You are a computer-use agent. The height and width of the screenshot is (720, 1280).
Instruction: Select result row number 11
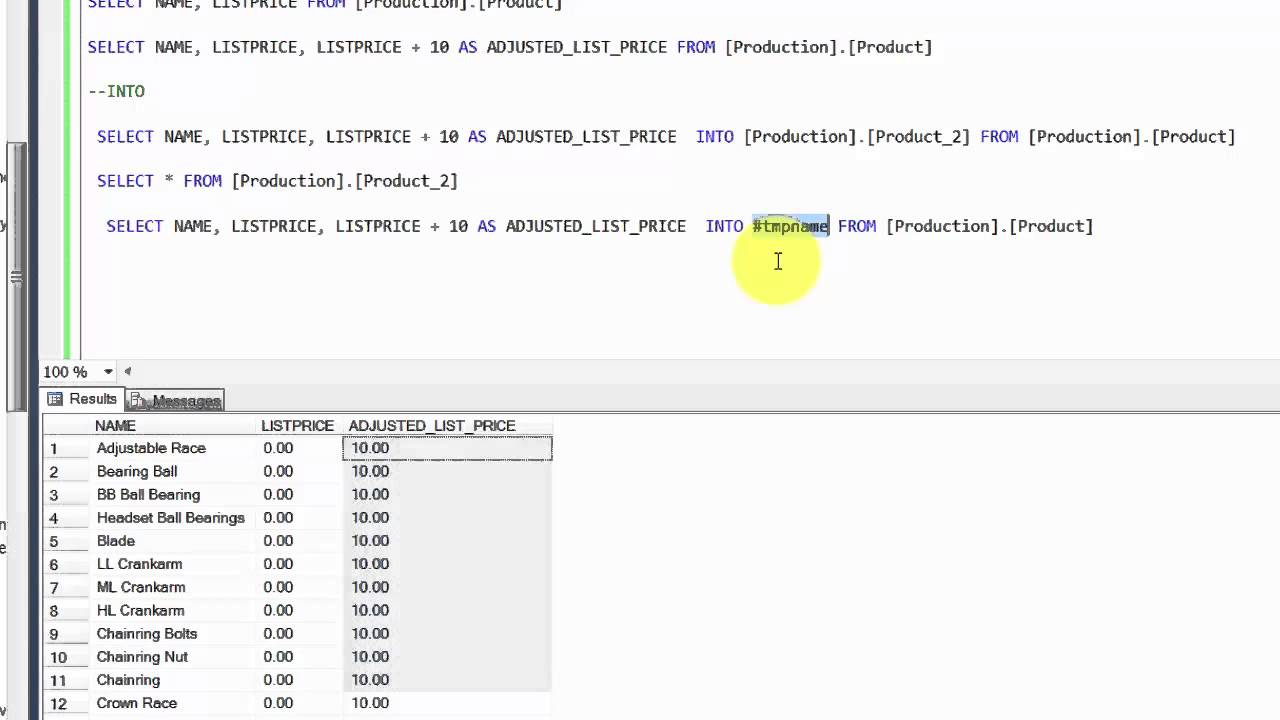tap(67, 680)
